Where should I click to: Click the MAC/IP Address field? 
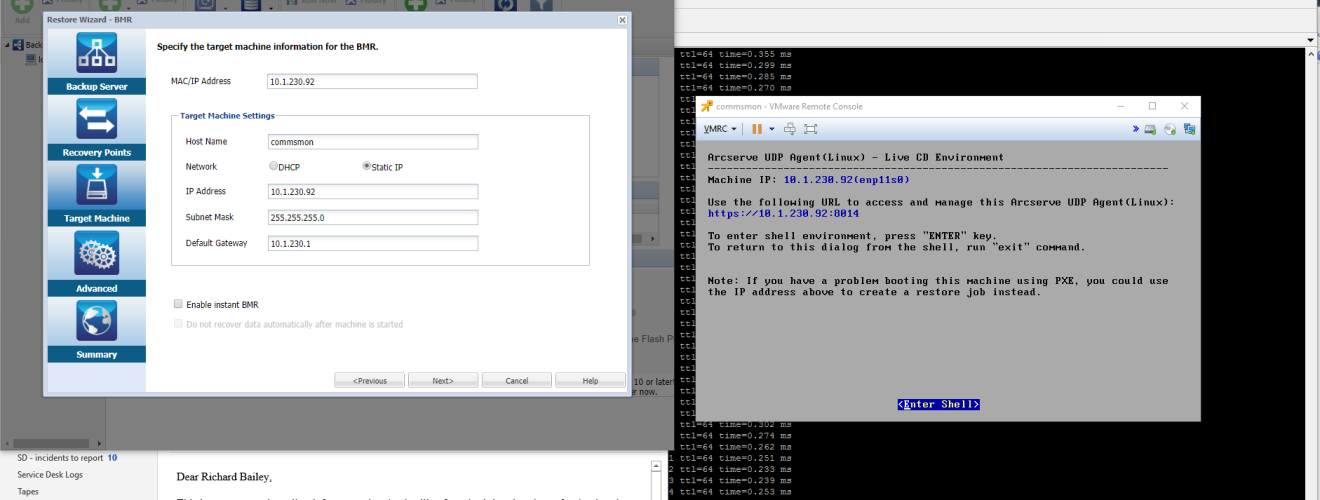pos(372,81)
